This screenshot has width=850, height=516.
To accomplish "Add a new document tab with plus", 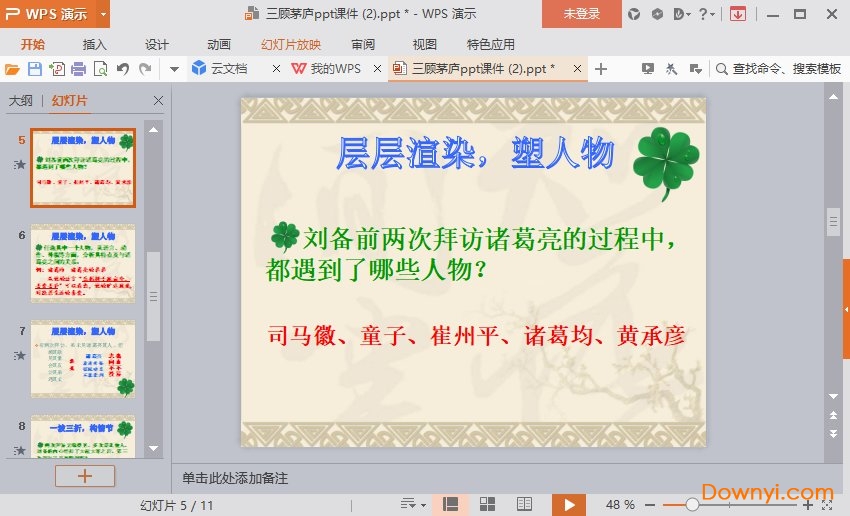I will coord(601,69).
